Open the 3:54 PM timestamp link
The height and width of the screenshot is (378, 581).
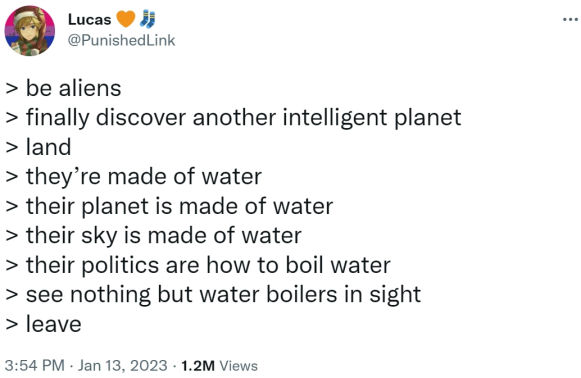click(35, 365)
